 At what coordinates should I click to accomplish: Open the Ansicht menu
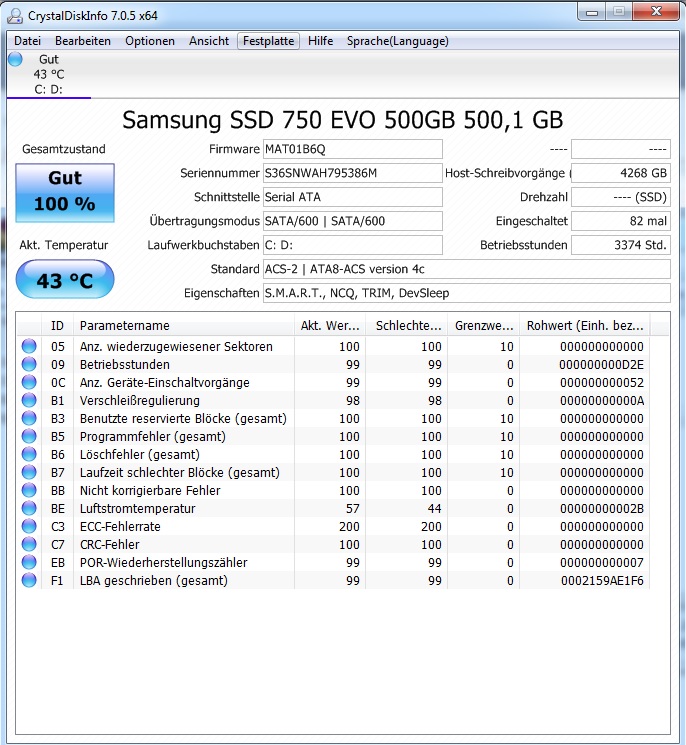(209, 41)
